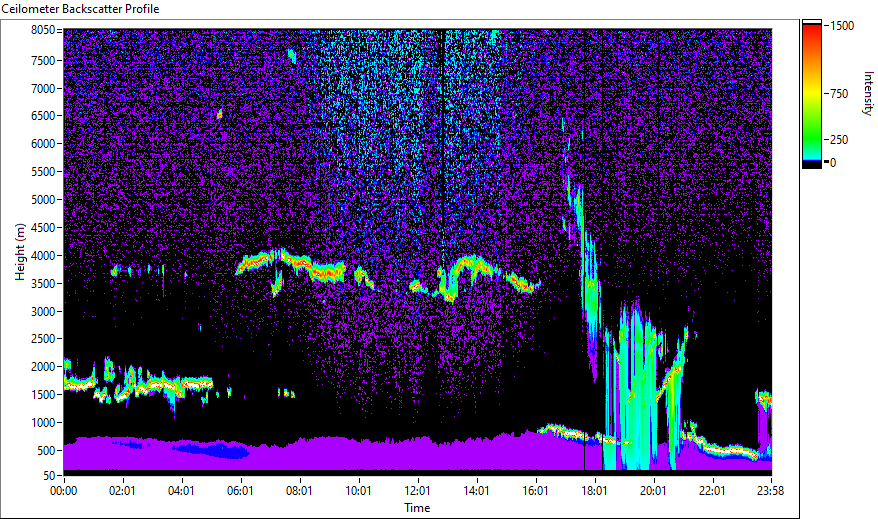Screen dimensions: 878x519
Task: Click the 14:01 time axis label
Action: [x=477, y=491]
